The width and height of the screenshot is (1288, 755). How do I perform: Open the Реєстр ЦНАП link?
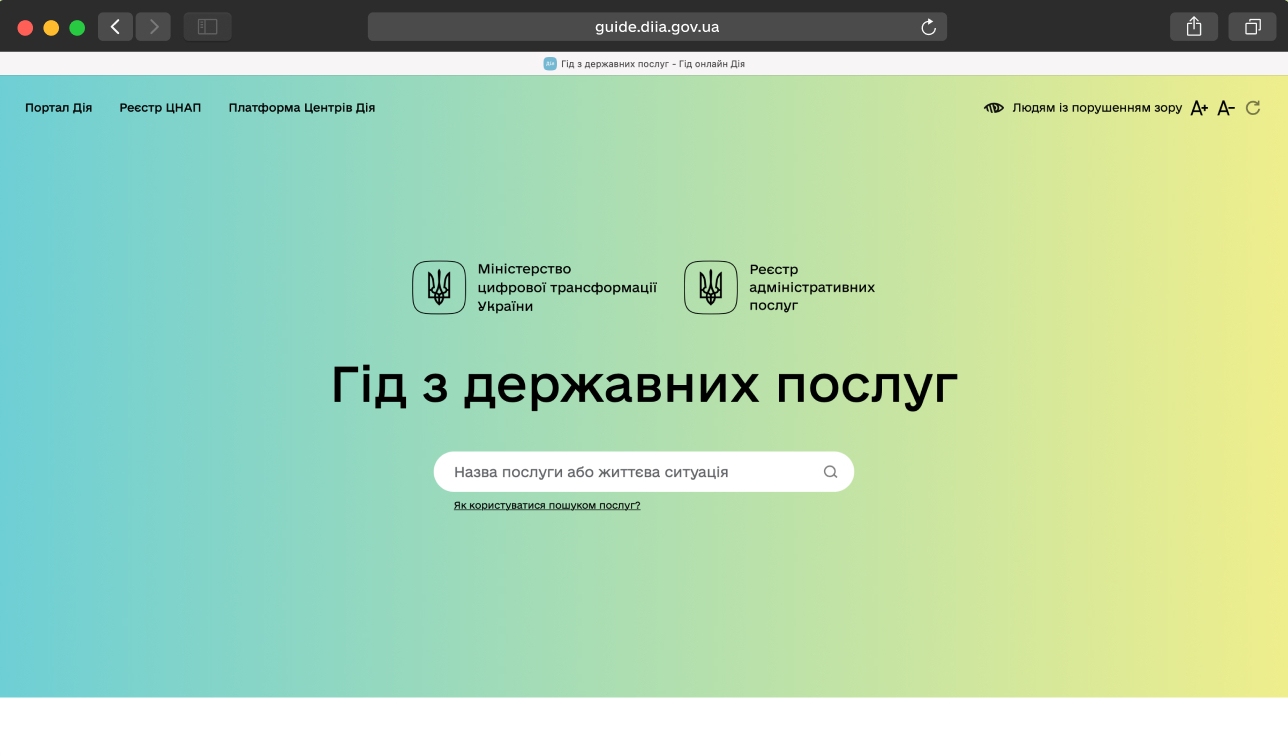160,108
